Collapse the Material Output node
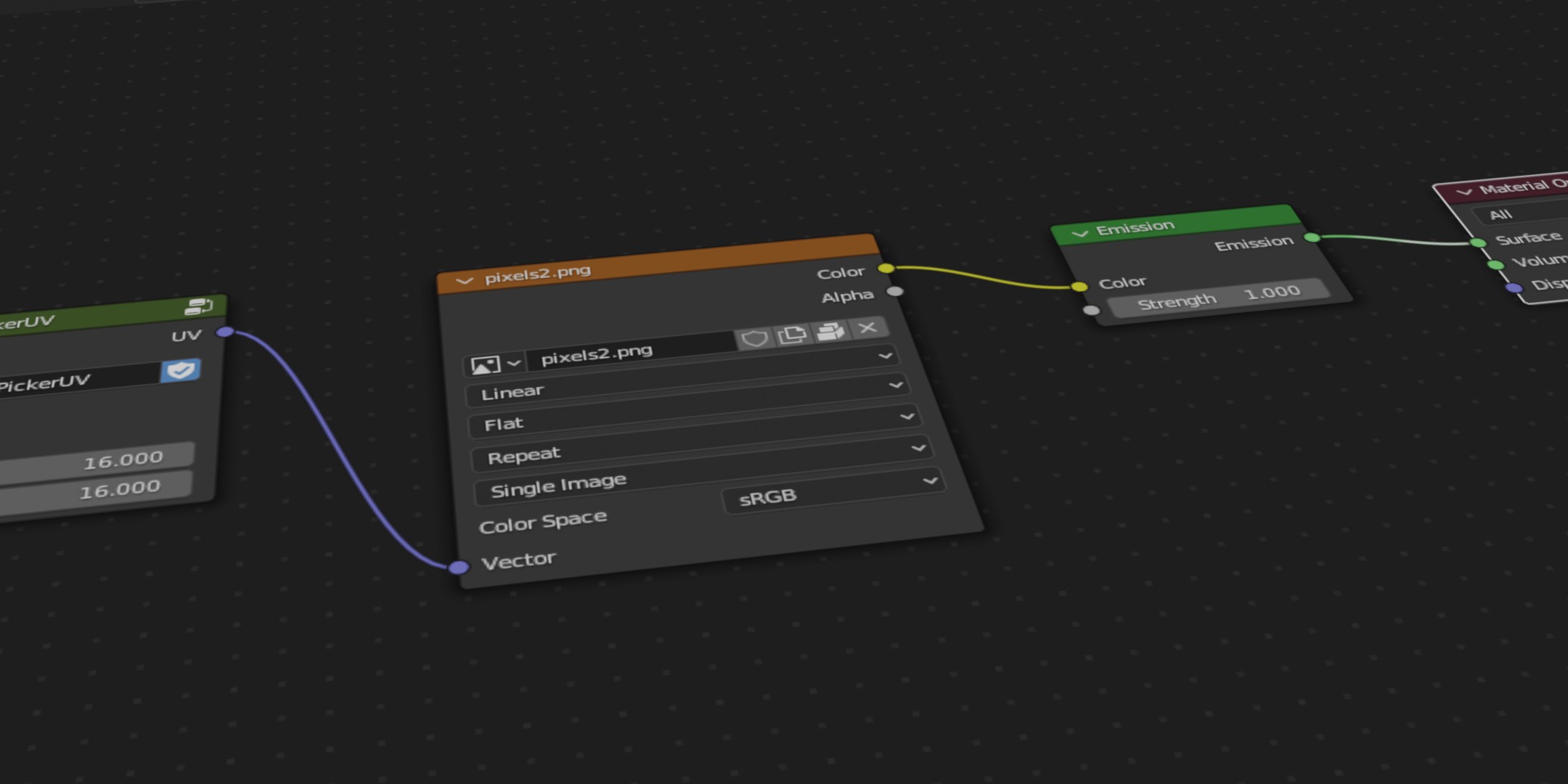The width and height of the screenshot is (1568, 784). pyautogui.click(x=1464, y=192)
